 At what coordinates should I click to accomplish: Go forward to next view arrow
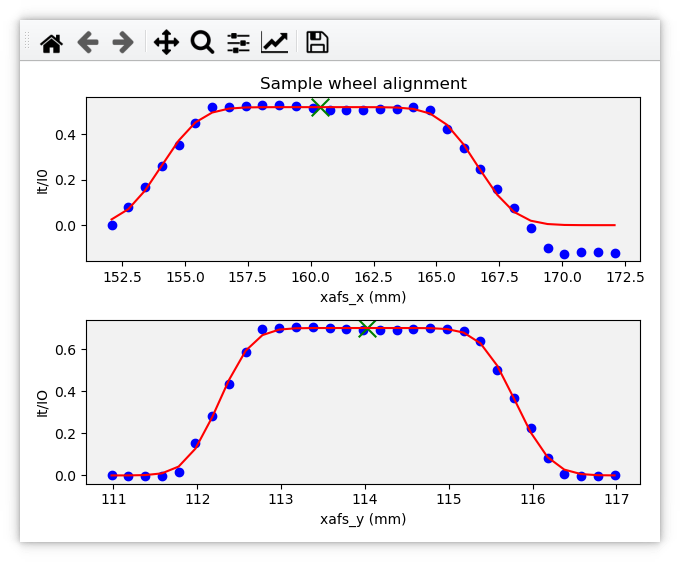click(x=123, y=42)
